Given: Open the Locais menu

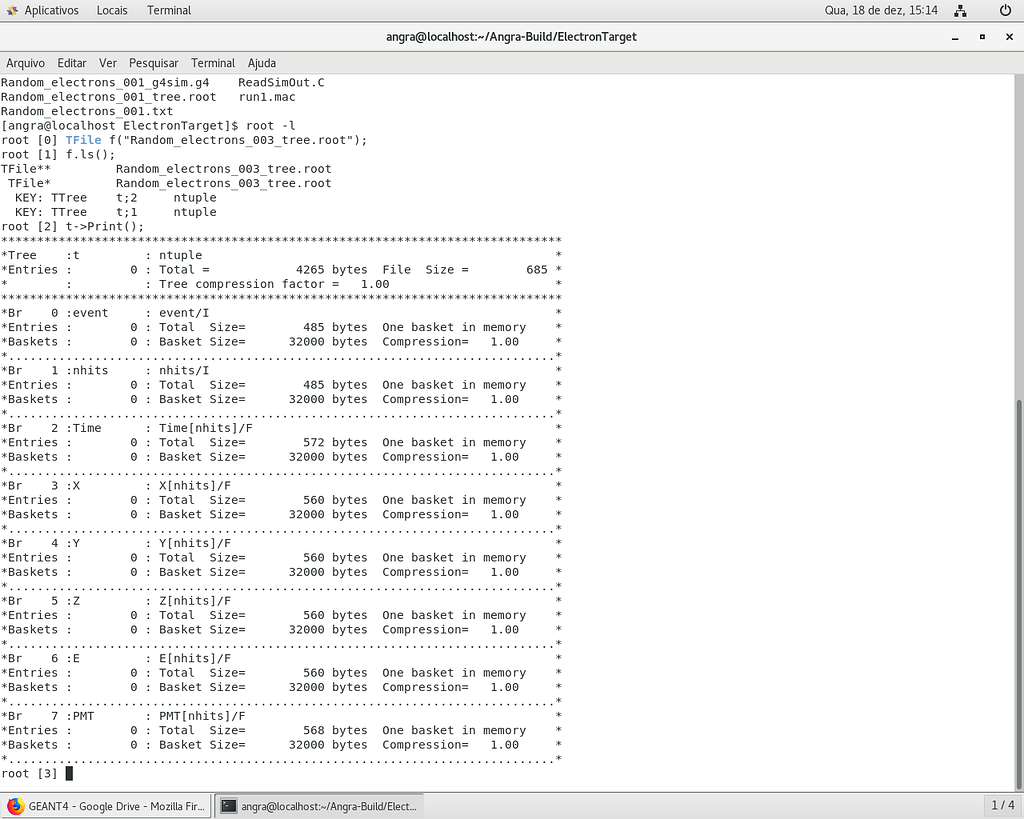Looking at the screenshot, I should point(111,10).
